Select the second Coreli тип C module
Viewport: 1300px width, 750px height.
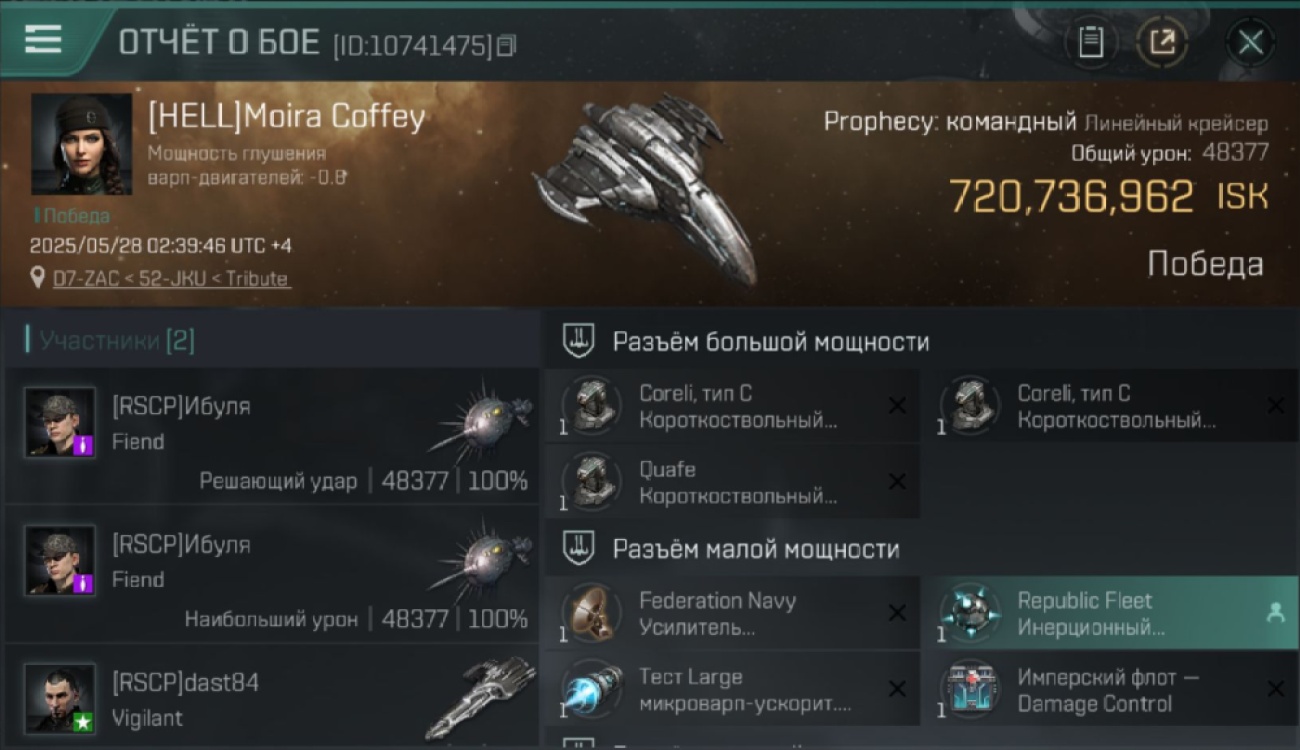(1110, 406)
